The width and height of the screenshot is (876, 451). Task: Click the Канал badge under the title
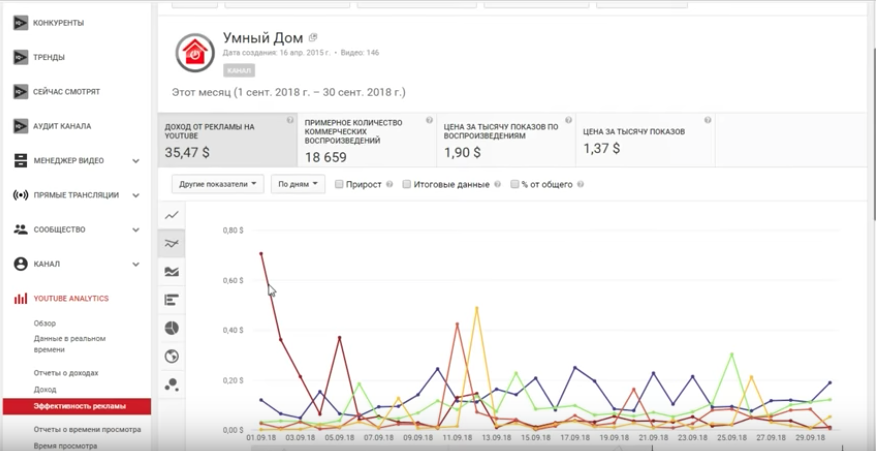(x=239, y=71)
